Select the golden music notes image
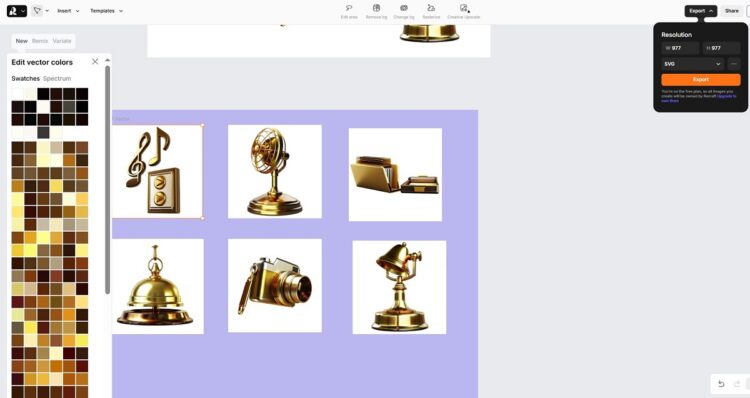750x398 pixels. pos(157,171)
